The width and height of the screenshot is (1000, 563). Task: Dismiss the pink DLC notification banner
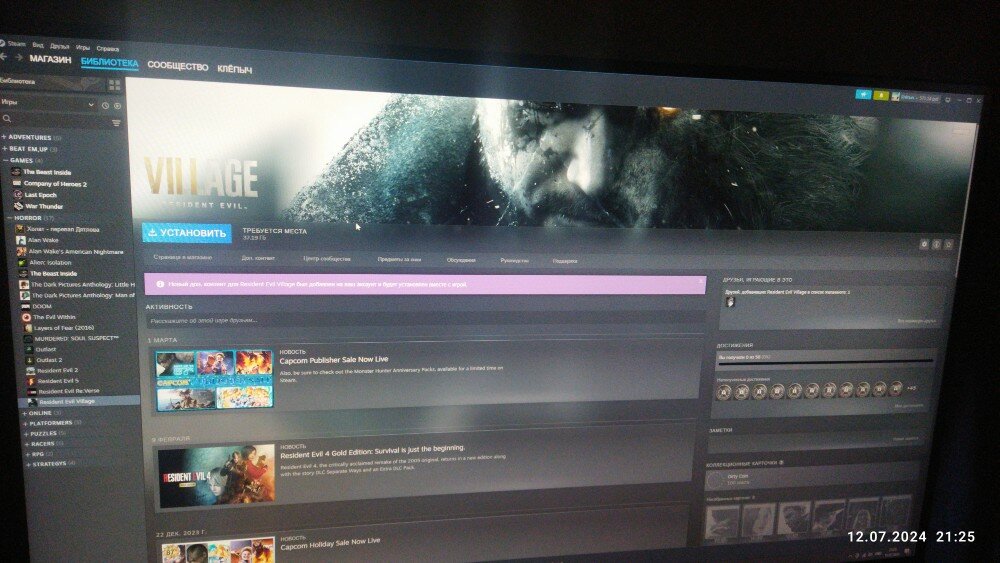tap(700, 281)
